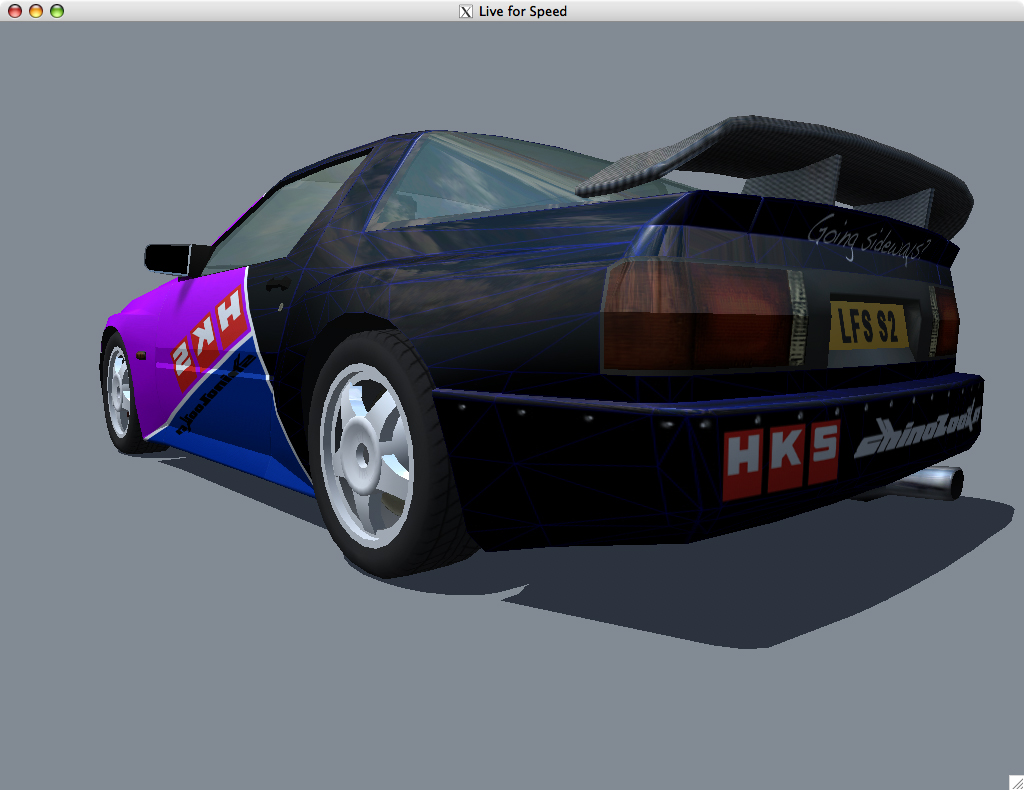Image resolution: width=1024 pixels, height=790 pixels.
Task: Click the X11 icon in title bar
Action: click(x=466, y=11)
